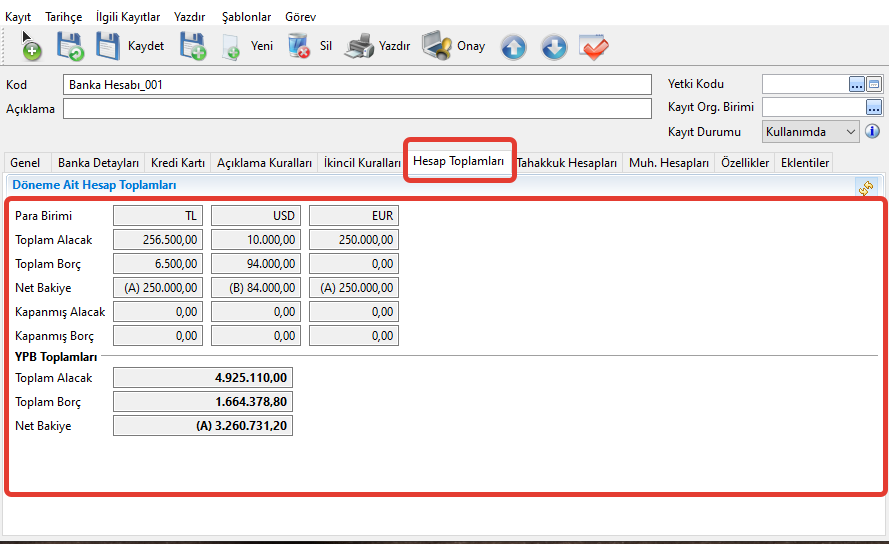The width and height of the screenshot is (889, 544).
Task: Refresh account totals with yellow arrows icon
Action: [866, 187]
